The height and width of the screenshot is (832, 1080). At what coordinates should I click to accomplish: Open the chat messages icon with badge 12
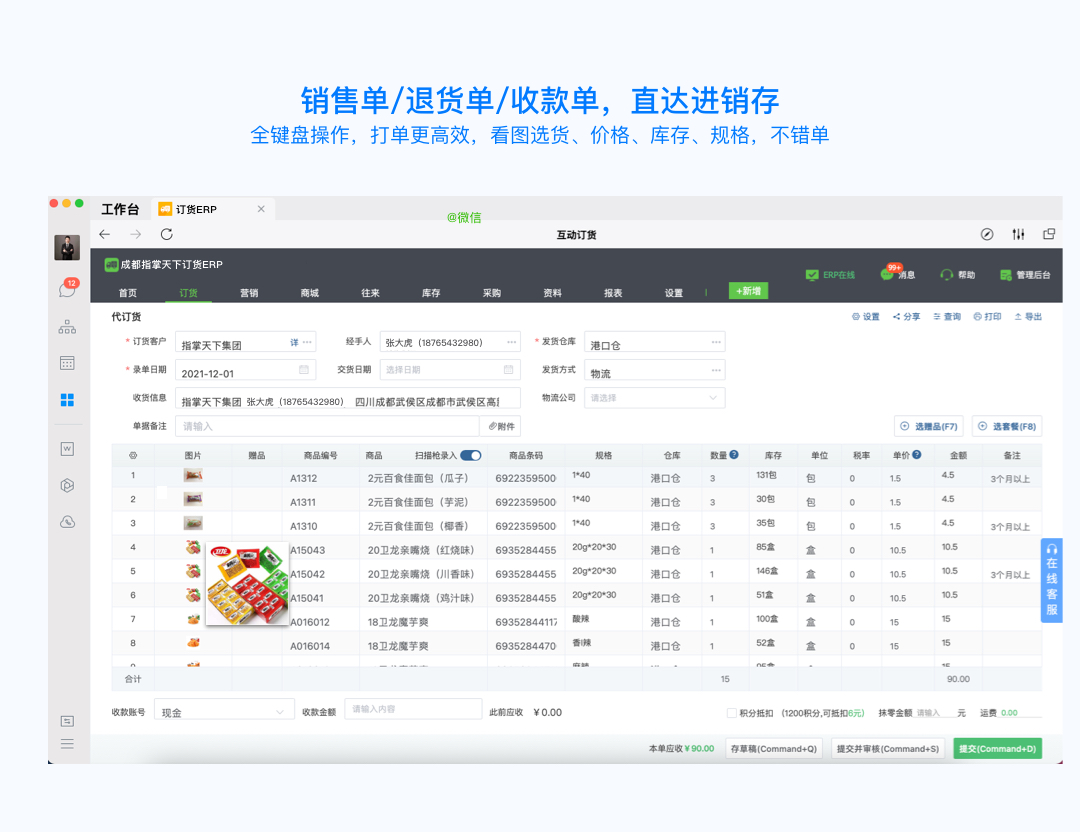point(68,289)
